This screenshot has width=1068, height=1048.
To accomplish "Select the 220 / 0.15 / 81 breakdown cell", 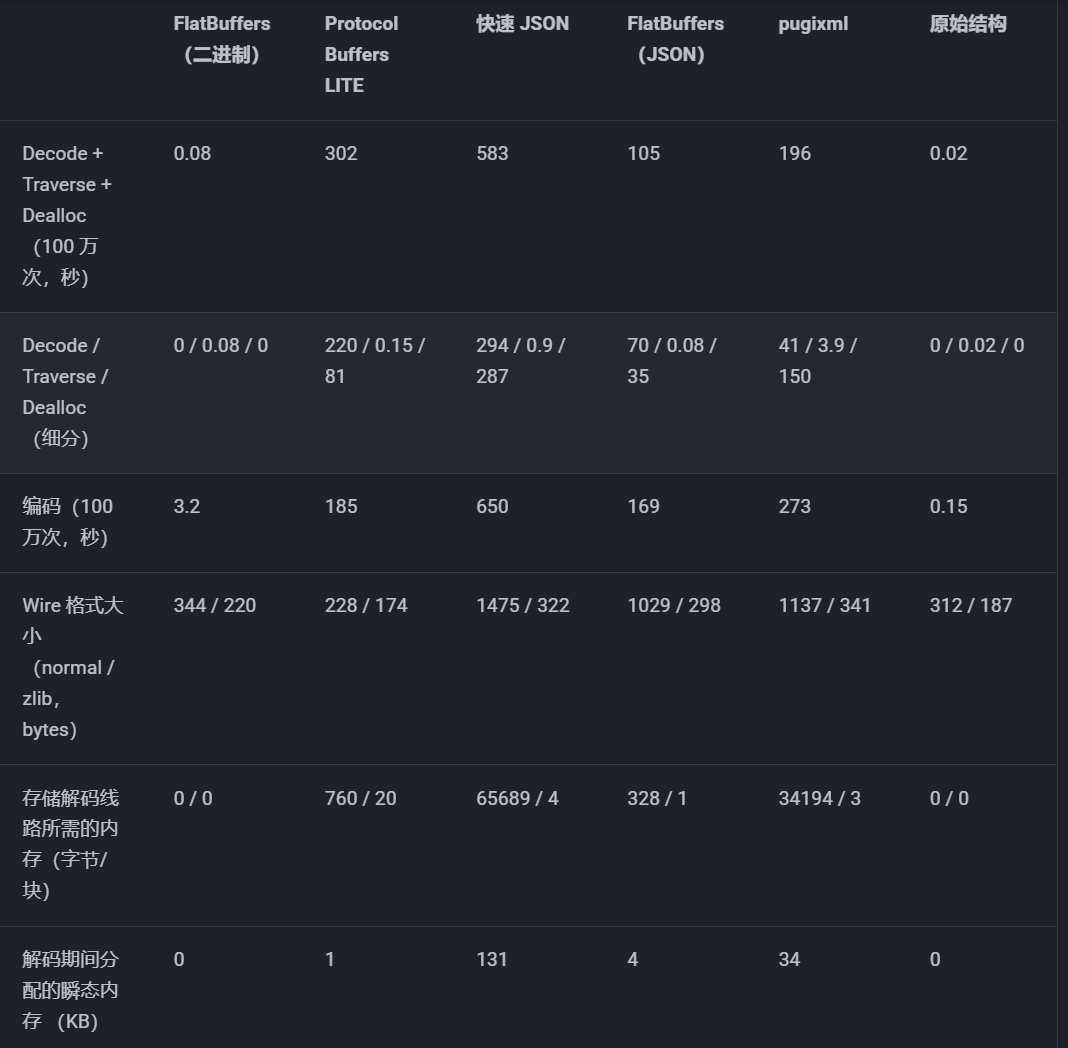I will tap(375, 360).
